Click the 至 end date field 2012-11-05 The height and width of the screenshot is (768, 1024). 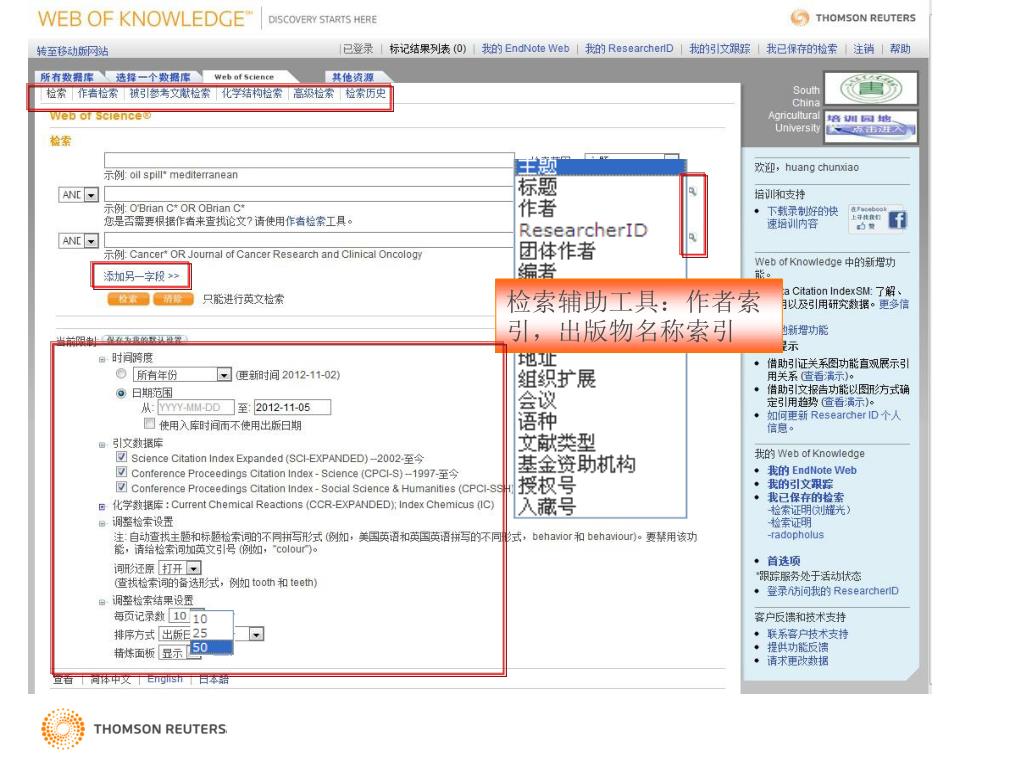click(292, 408)
